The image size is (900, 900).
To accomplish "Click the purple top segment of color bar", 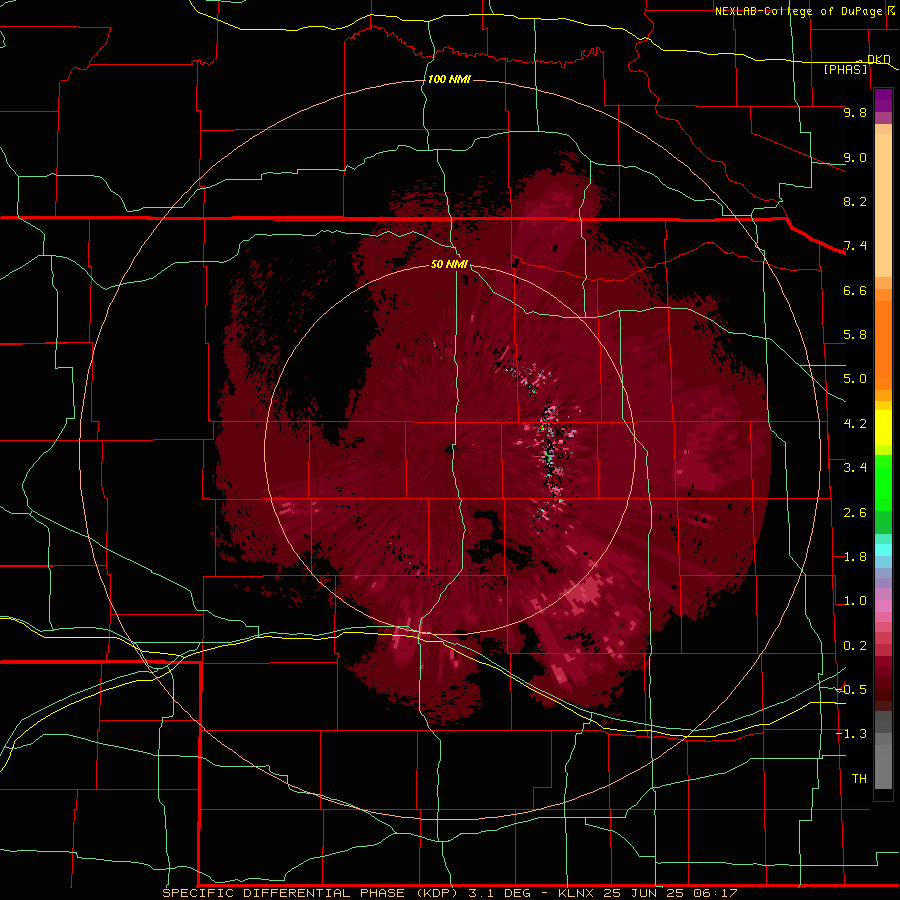I will (883, 100).
